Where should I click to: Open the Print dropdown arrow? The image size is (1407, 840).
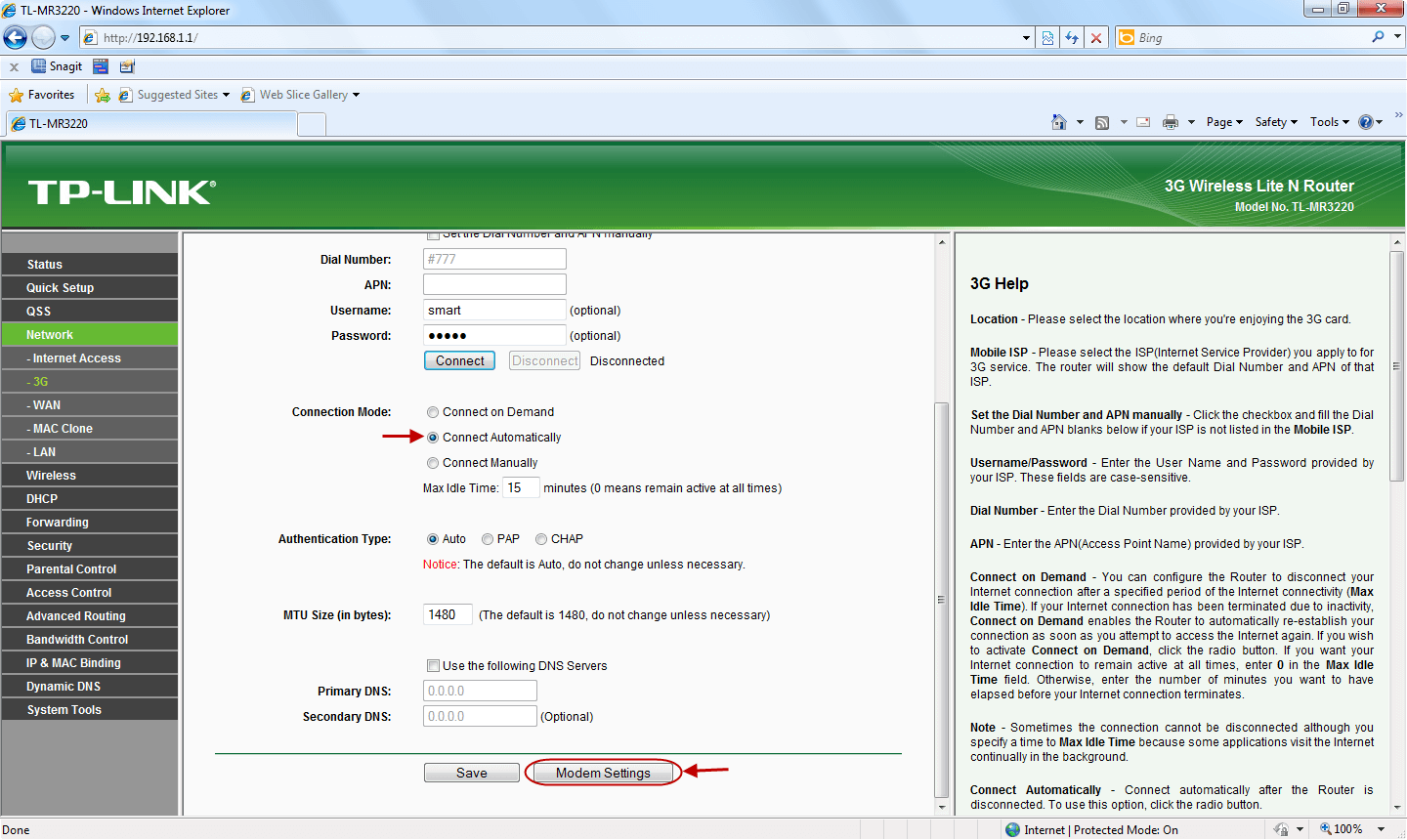[1191, 122]
